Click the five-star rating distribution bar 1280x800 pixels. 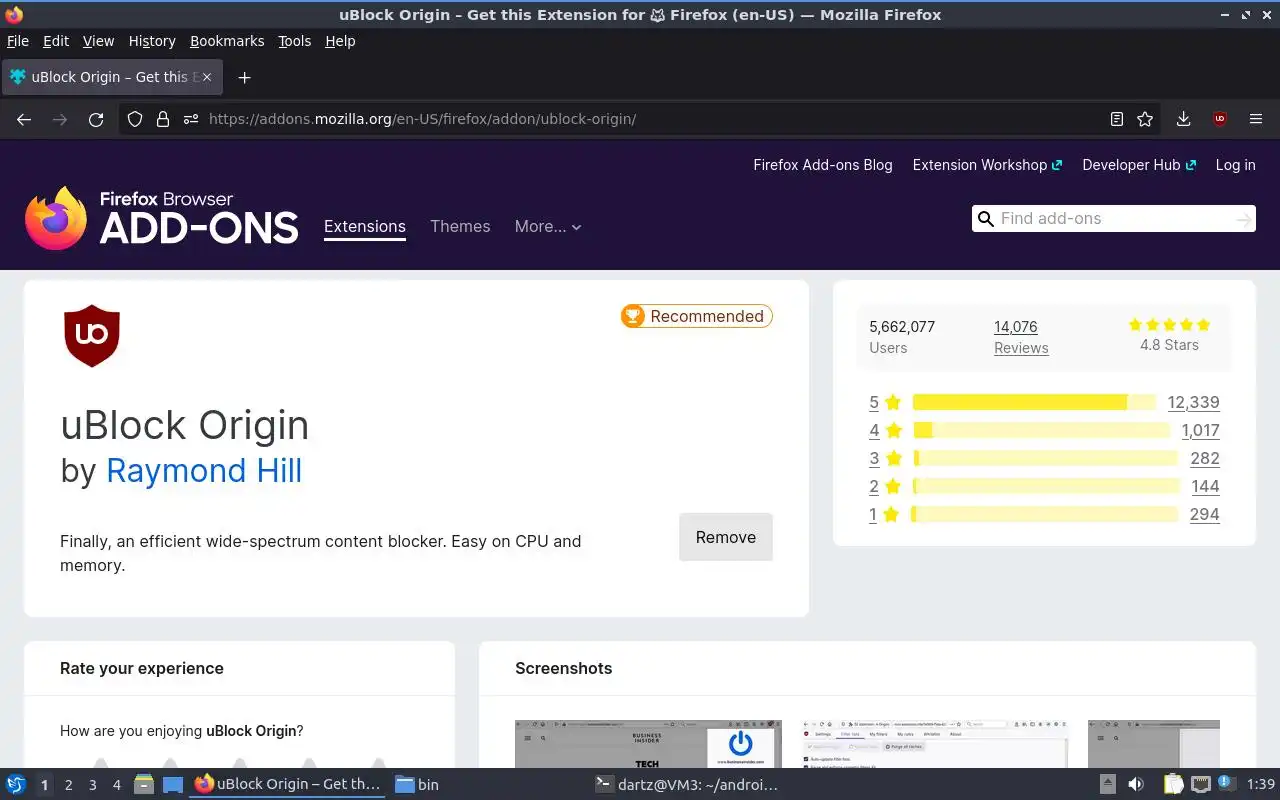coord(1034,402)
